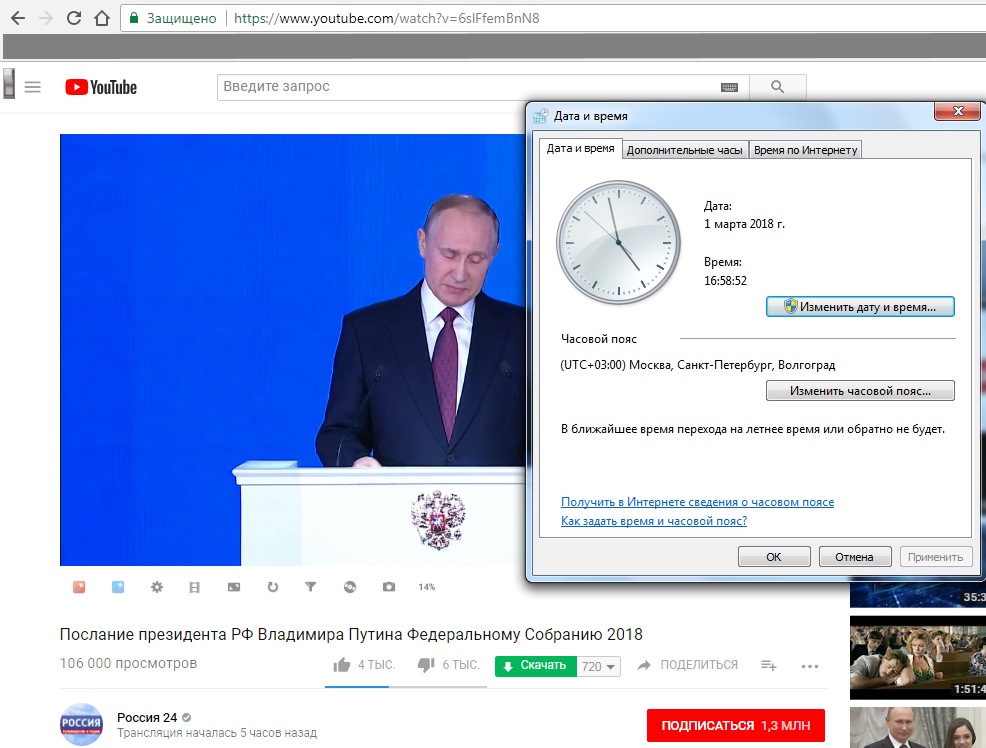Confirm the dialog with OK
Image resolution: width=986 pixels, height=748 pixels.
point(774,557)
